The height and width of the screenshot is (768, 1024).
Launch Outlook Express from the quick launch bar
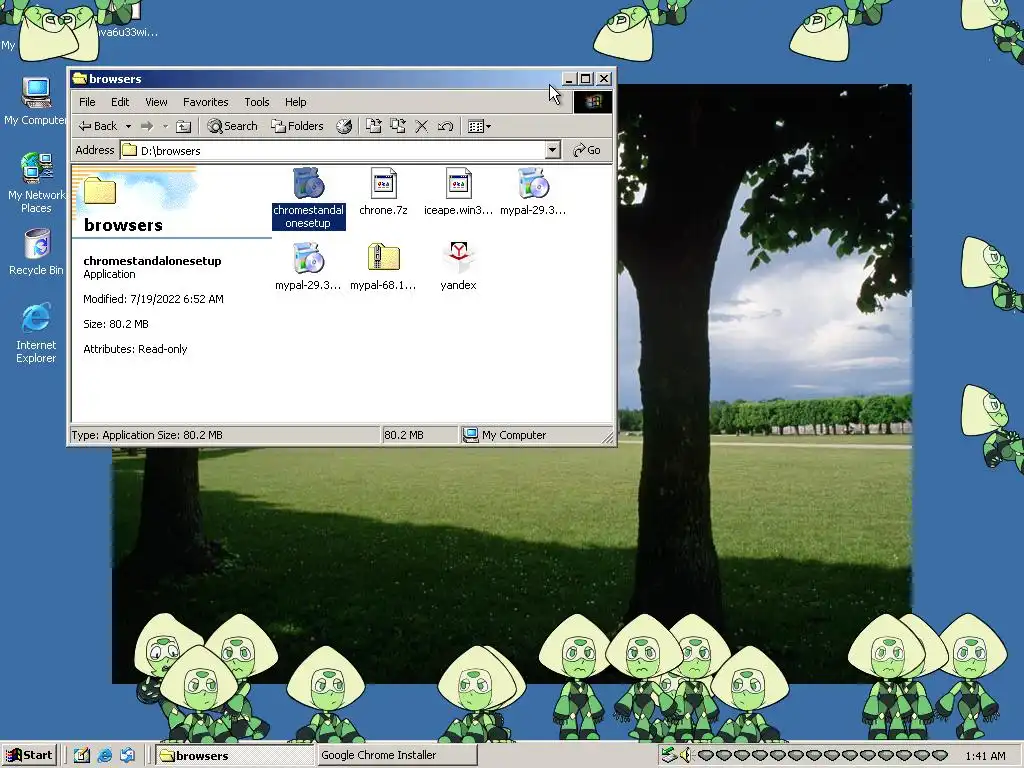(127, 756)
